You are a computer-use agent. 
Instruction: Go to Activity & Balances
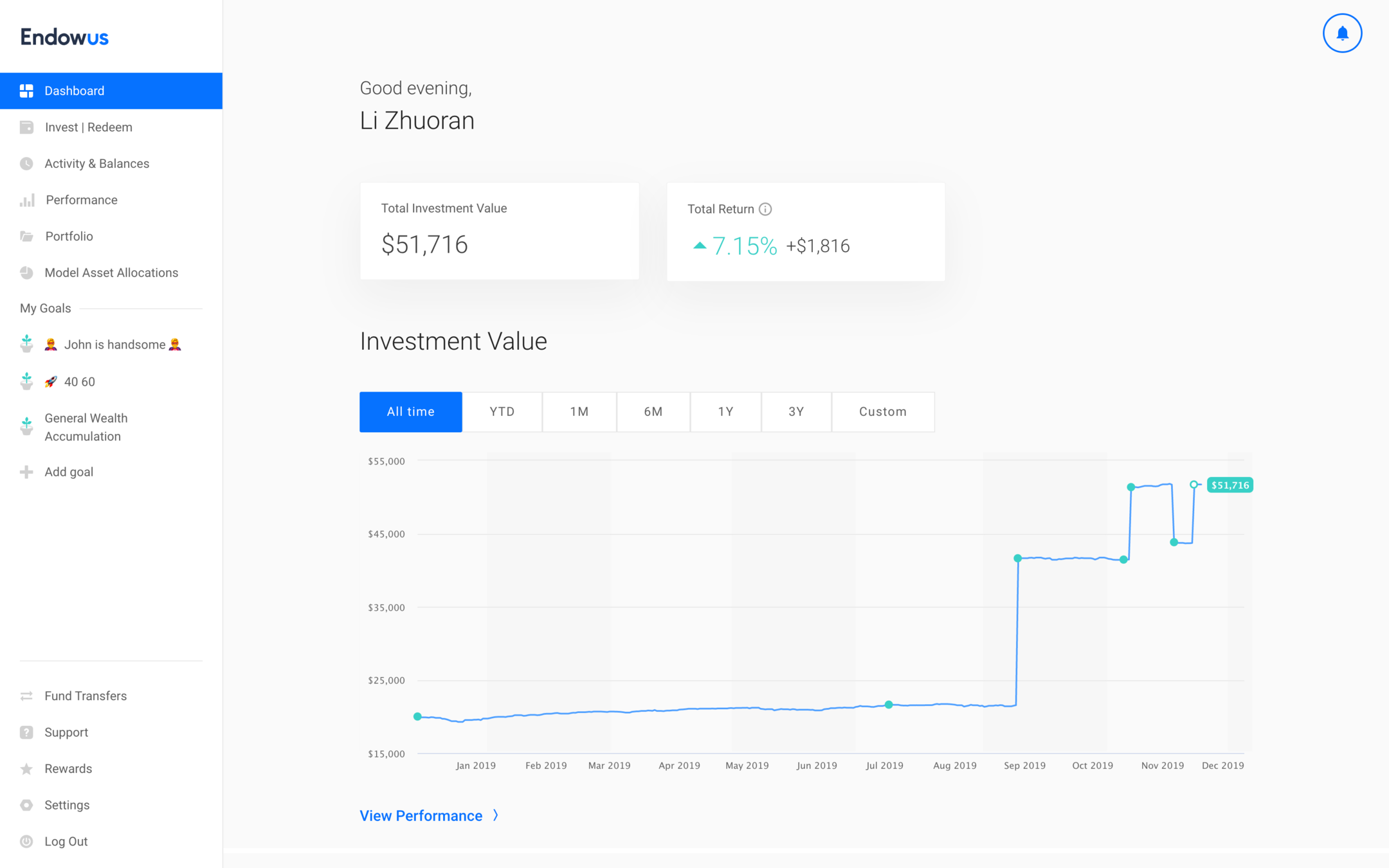click(96, 163)
